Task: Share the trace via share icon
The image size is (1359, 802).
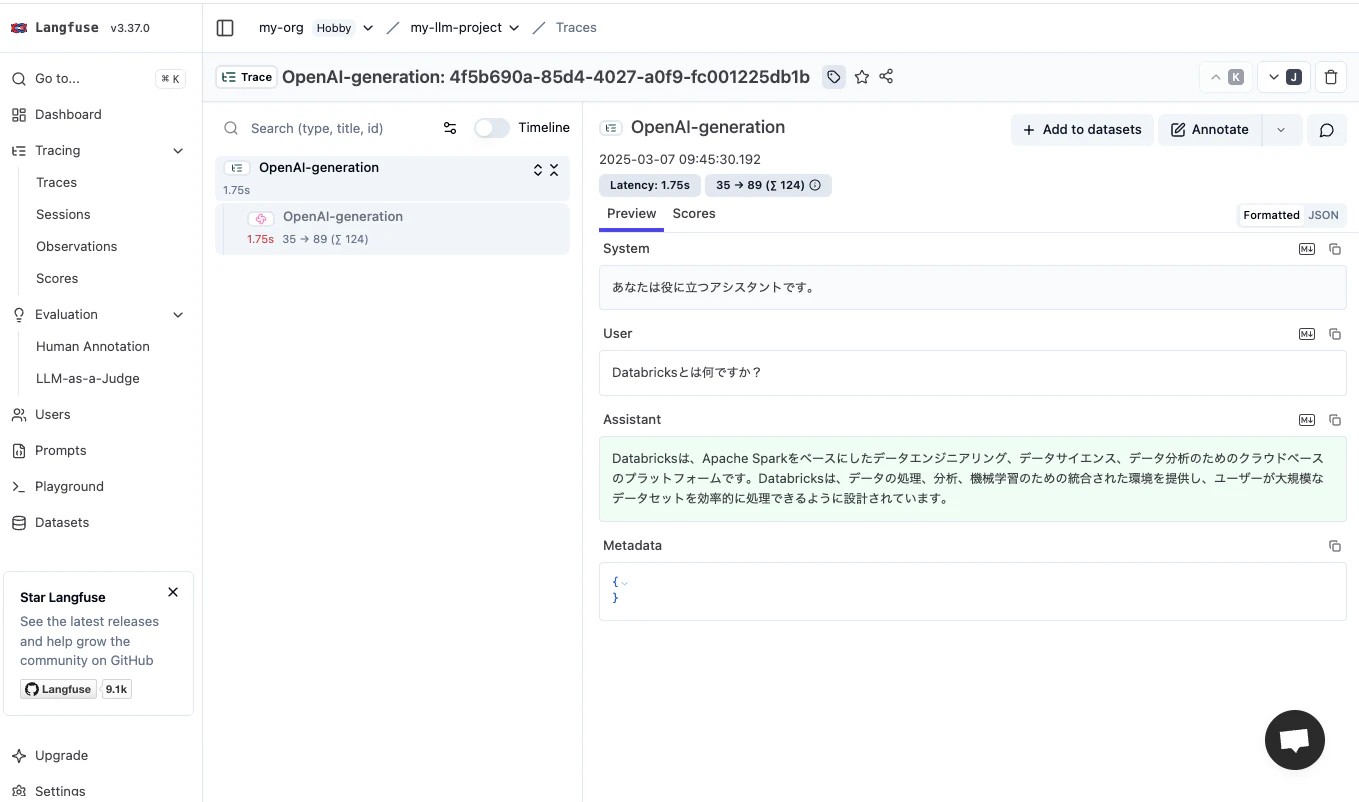Action: tap(886, 77)
